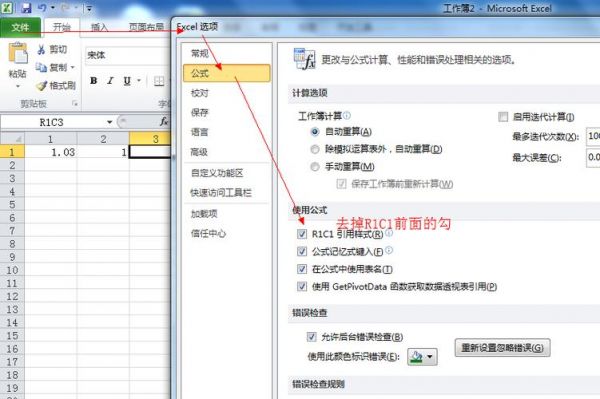Click the info icon next to 工作簿计算

[x=347, y=115]
